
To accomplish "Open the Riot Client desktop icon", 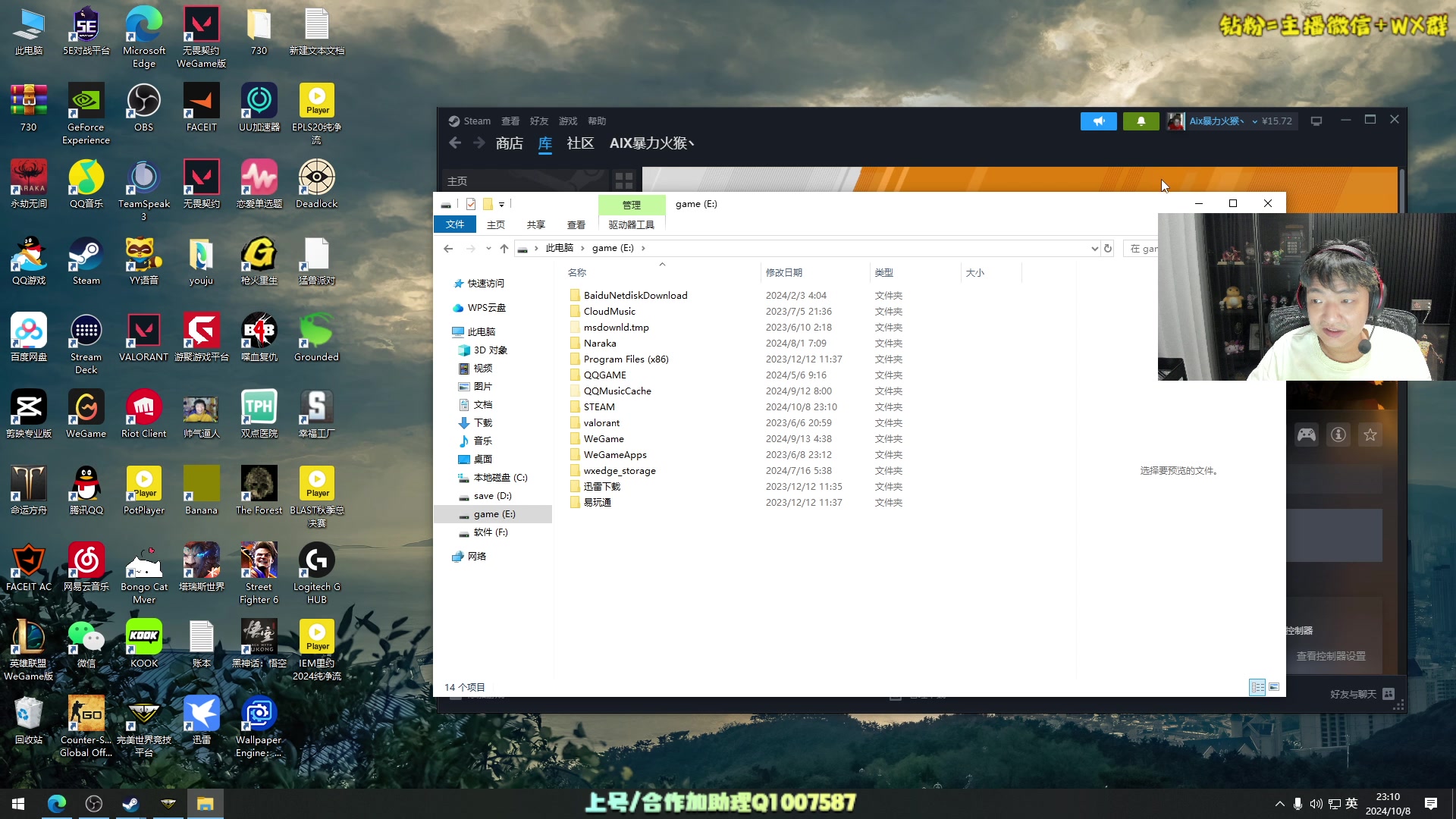I will click(143, 414).
